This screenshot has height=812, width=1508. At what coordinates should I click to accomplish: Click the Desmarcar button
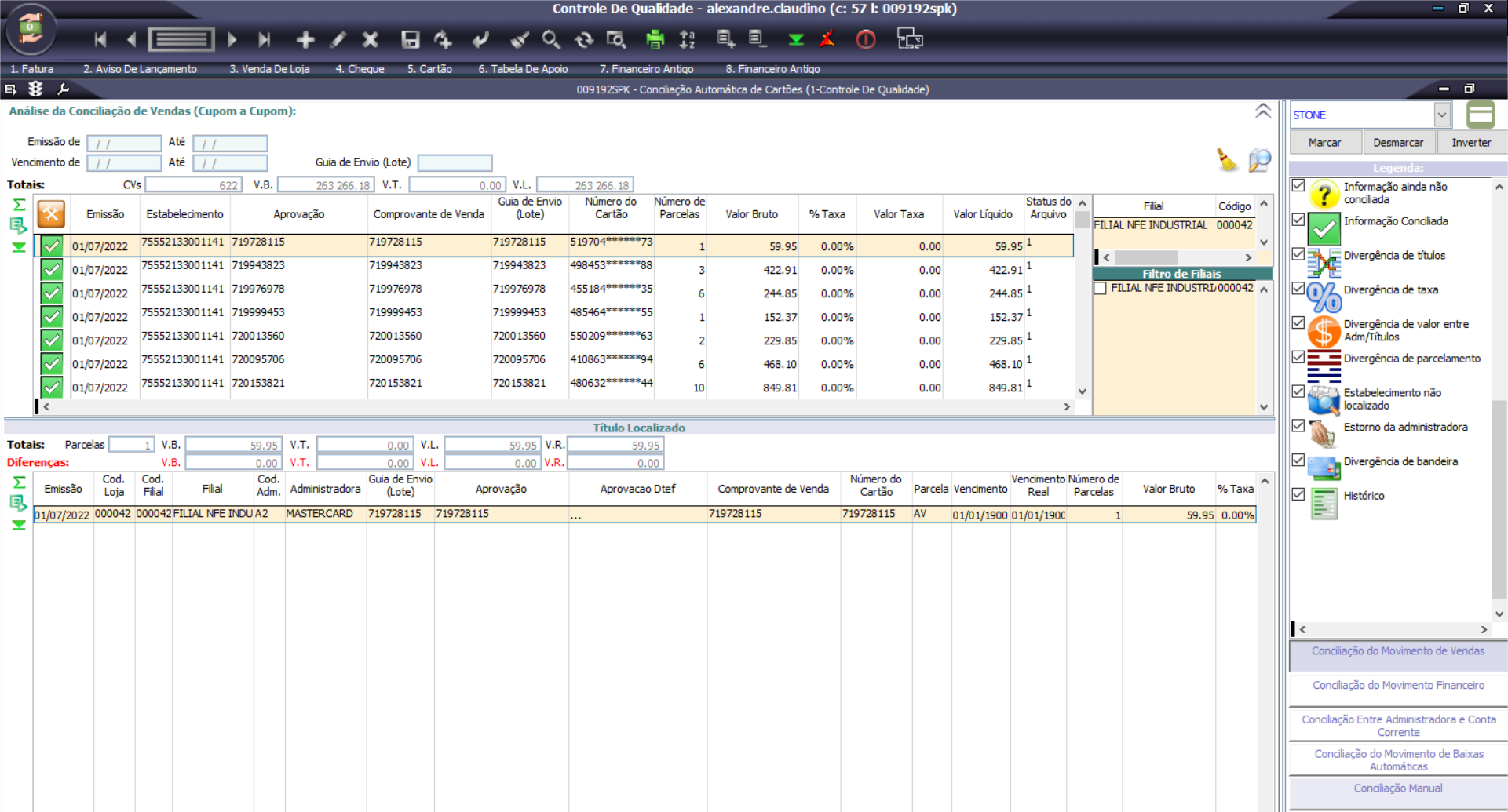[1397, 142]
